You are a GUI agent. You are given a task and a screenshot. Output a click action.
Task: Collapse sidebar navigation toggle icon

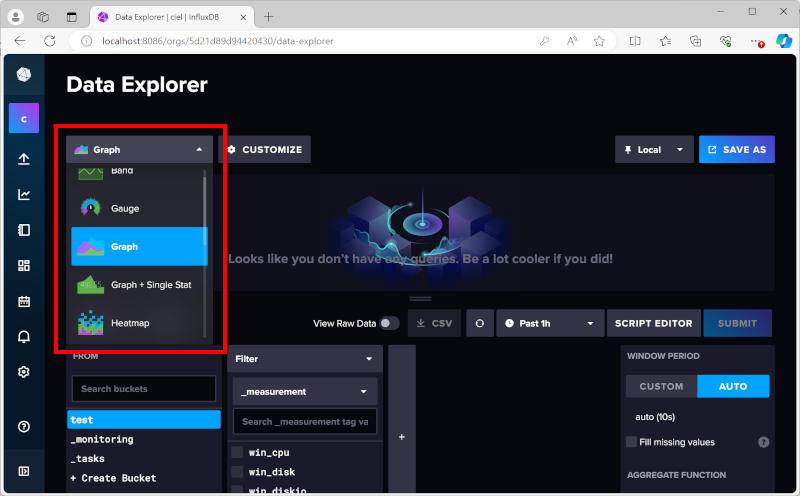23,471
